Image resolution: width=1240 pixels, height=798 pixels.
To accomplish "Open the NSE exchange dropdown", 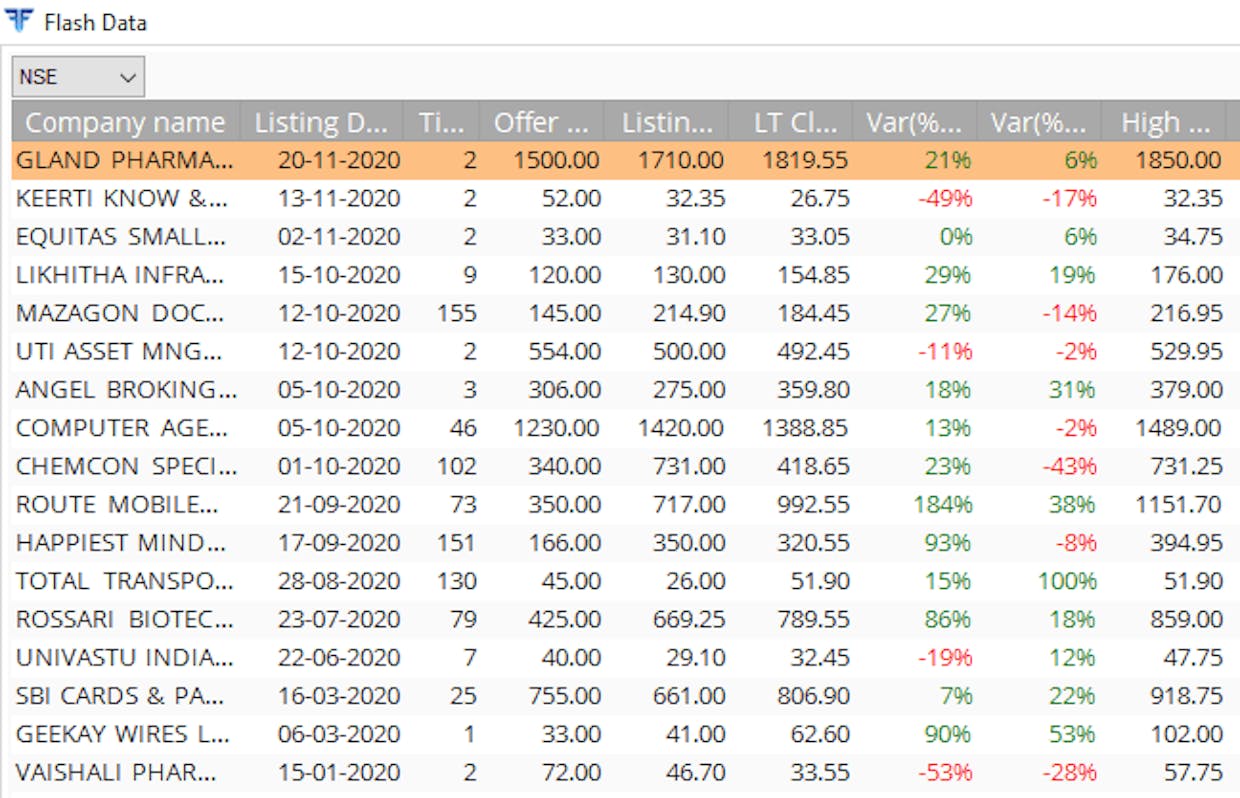I will coord(78,77).
